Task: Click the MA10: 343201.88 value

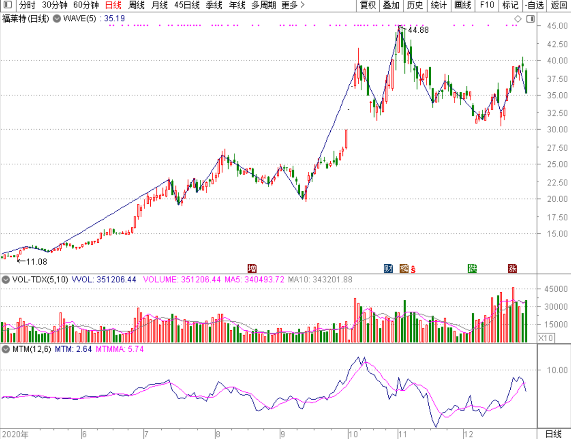Action: [320, 280]
